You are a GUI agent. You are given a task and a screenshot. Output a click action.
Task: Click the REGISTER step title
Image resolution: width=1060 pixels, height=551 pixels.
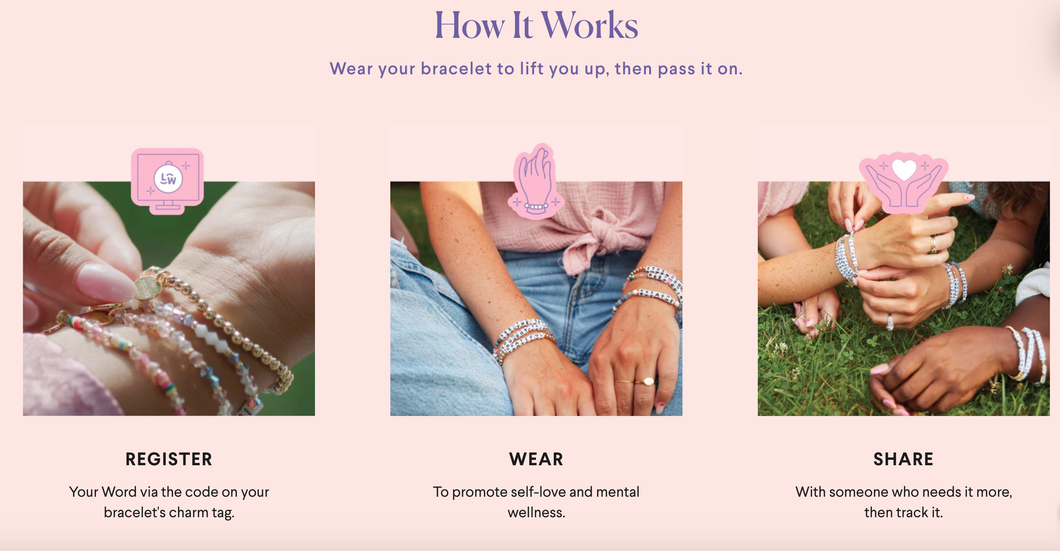click(x=169, y=459)
